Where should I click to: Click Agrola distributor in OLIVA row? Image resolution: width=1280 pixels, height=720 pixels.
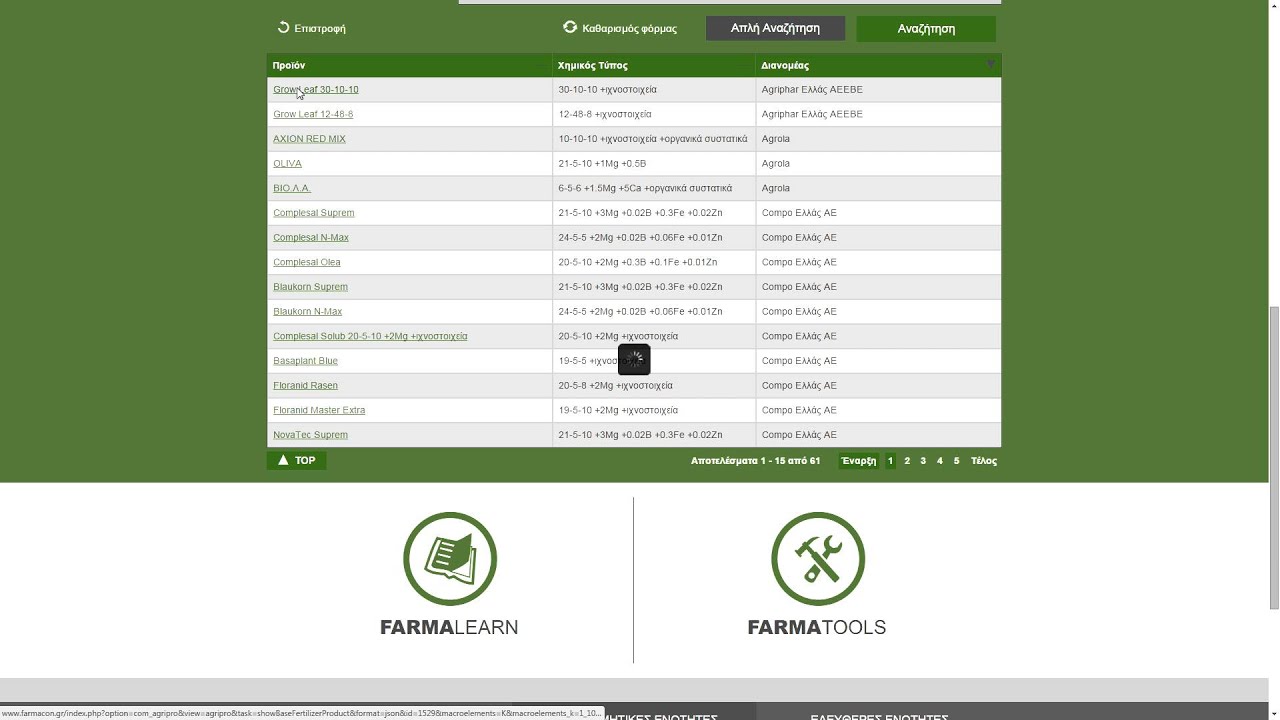coord(776,164)
